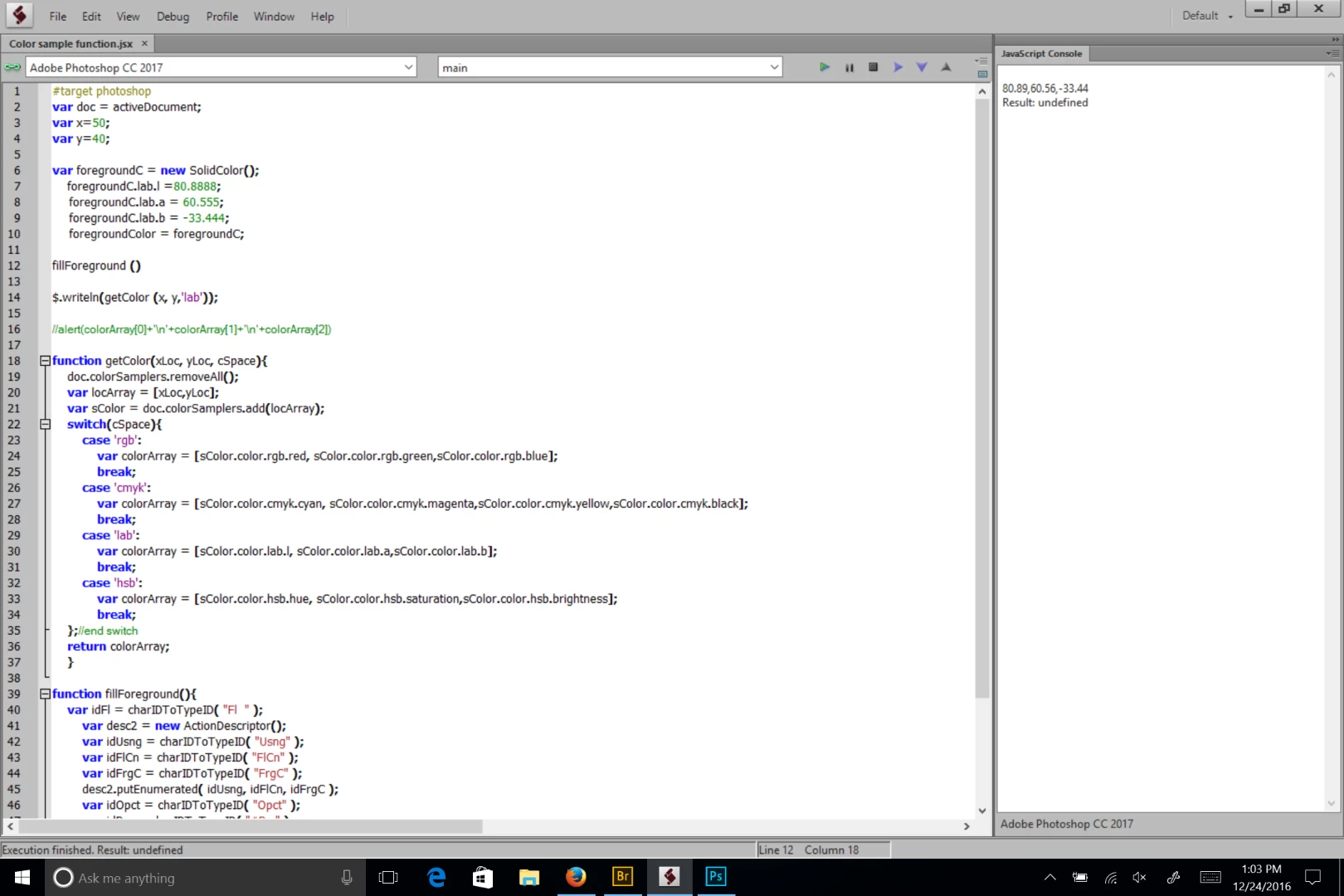Open the Default workspace dropdown
The height and width of the screenshot is (896, 1344).
point(1207,16)
